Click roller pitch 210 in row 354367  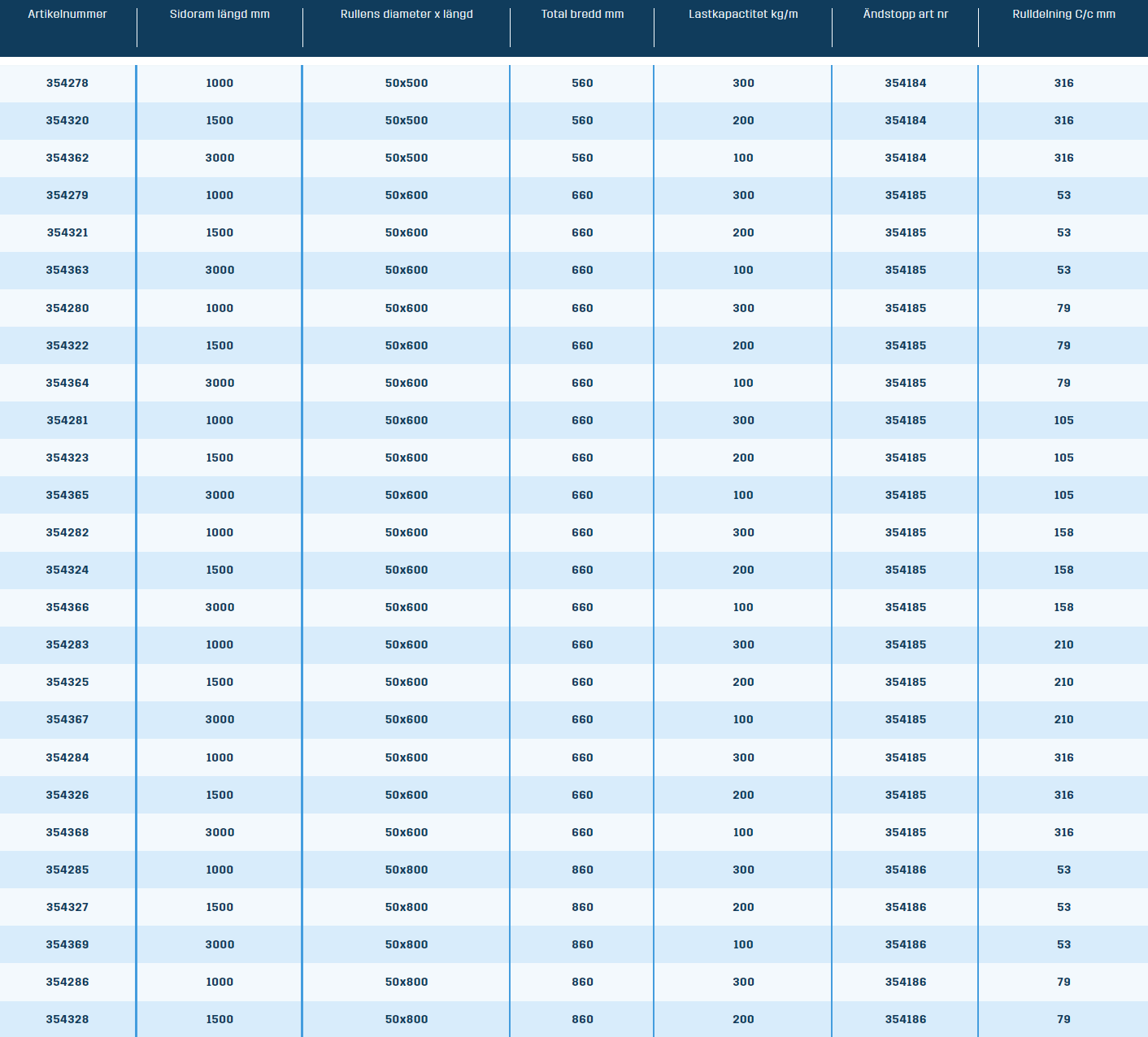[x=1063, y=719]
